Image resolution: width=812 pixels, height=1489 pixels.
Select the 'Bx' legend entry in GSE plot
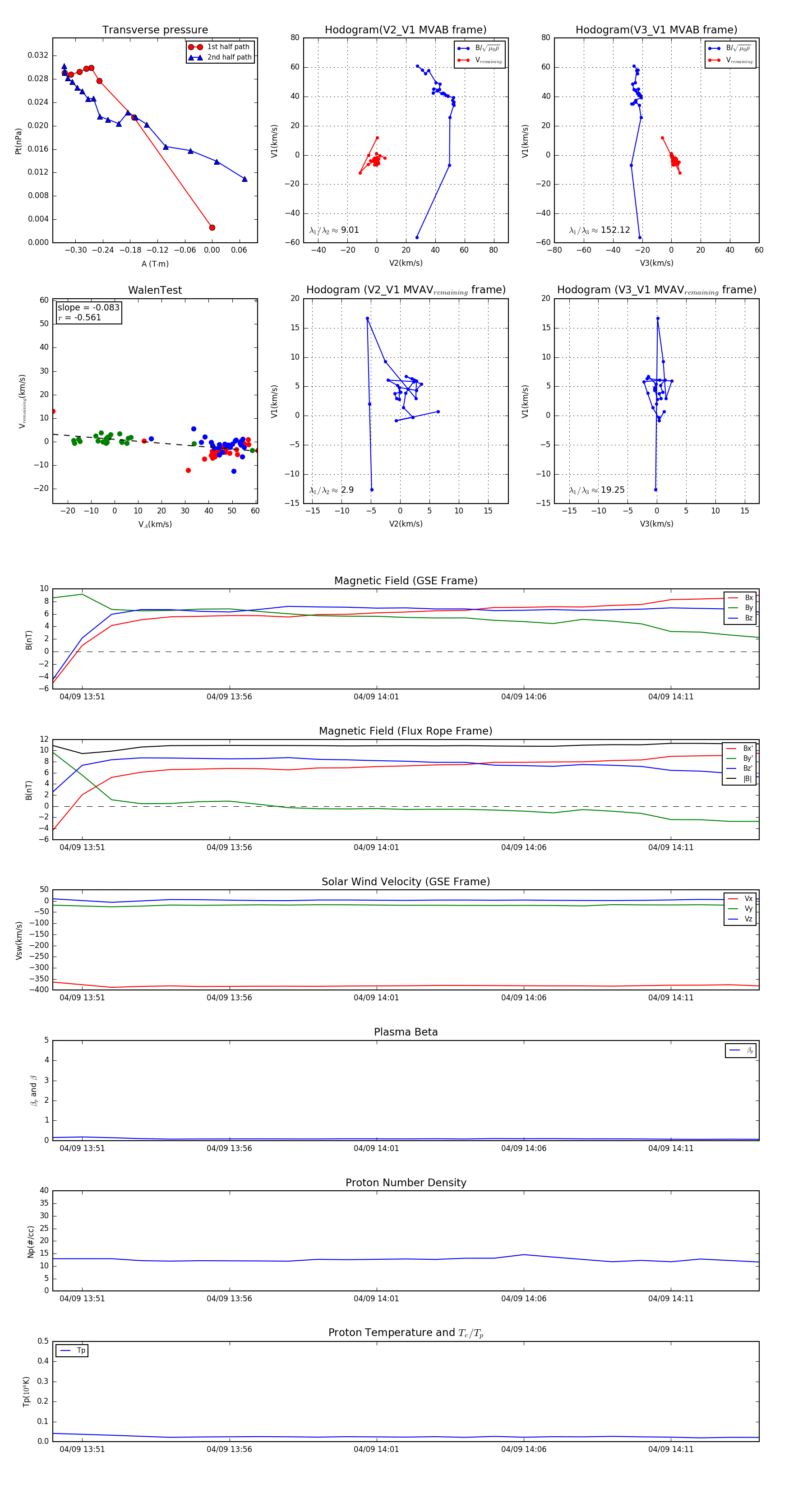pos(740,598)
